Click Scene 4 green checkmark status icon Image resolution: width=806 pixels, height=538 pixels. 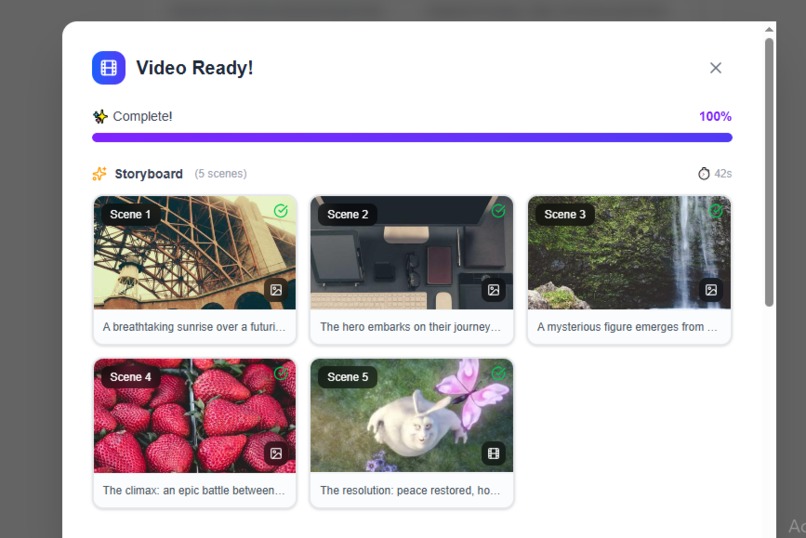coord(281,373)
